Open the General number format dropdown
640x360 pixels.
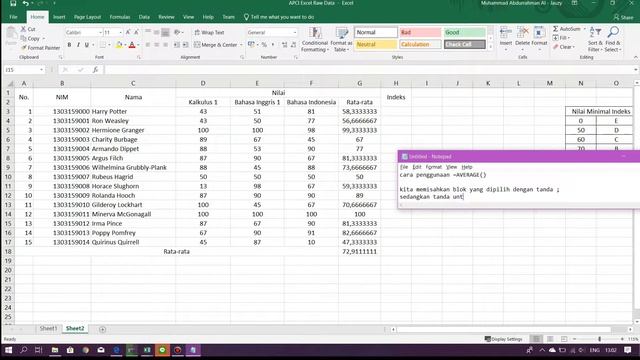(295, 32)
